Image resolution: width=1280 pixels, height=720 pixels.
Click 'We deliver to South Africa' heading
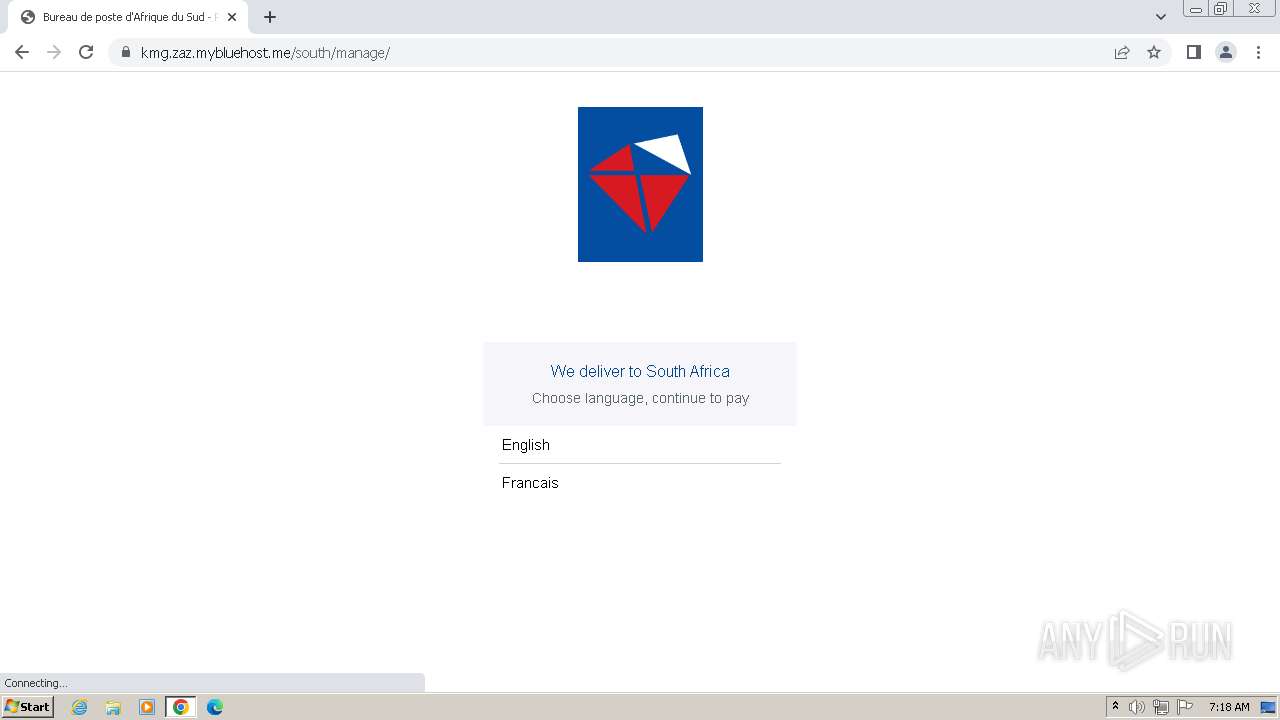tap(640, 371)
